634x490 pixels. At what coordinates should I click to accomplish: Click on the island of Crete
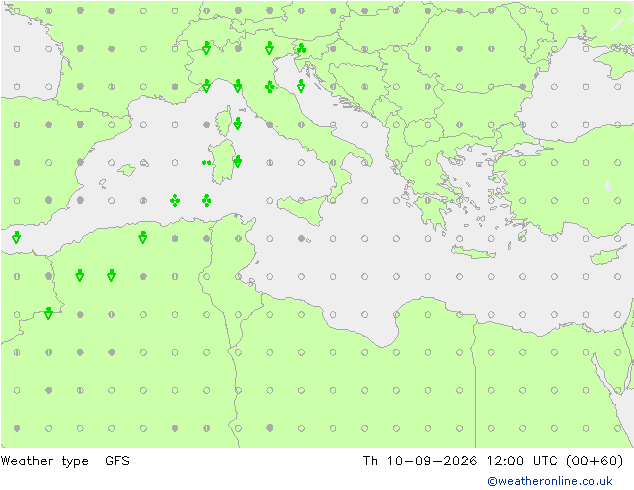click(x=473, y=252)
